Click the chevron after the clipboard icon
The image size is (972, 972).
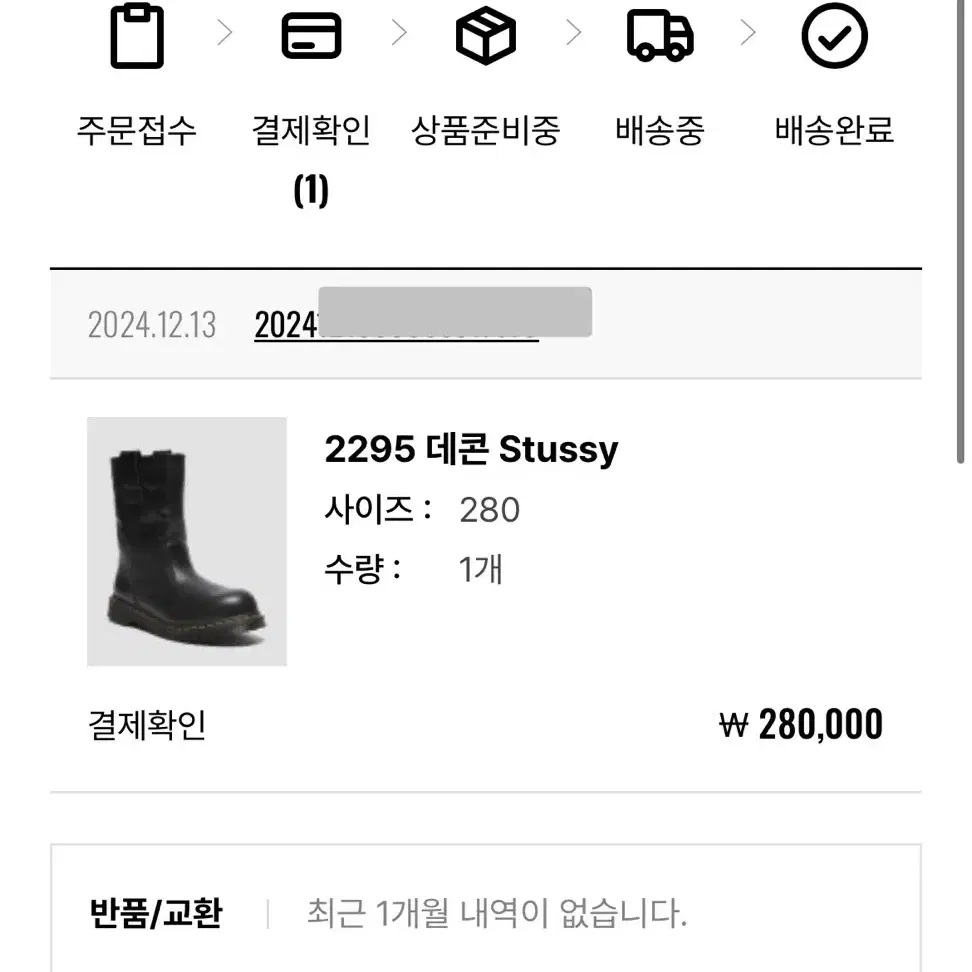[x=225, y=32]
